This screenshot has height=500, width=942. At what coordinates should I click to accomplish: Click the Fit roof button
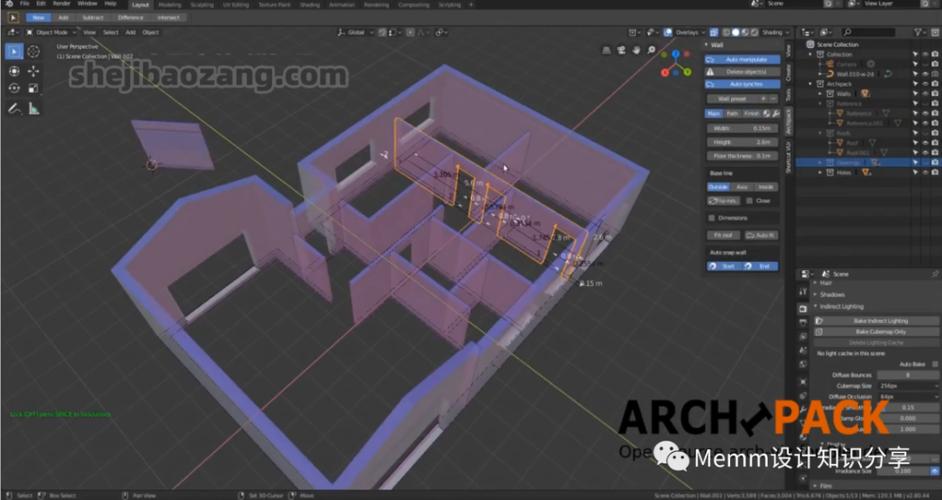723,236
